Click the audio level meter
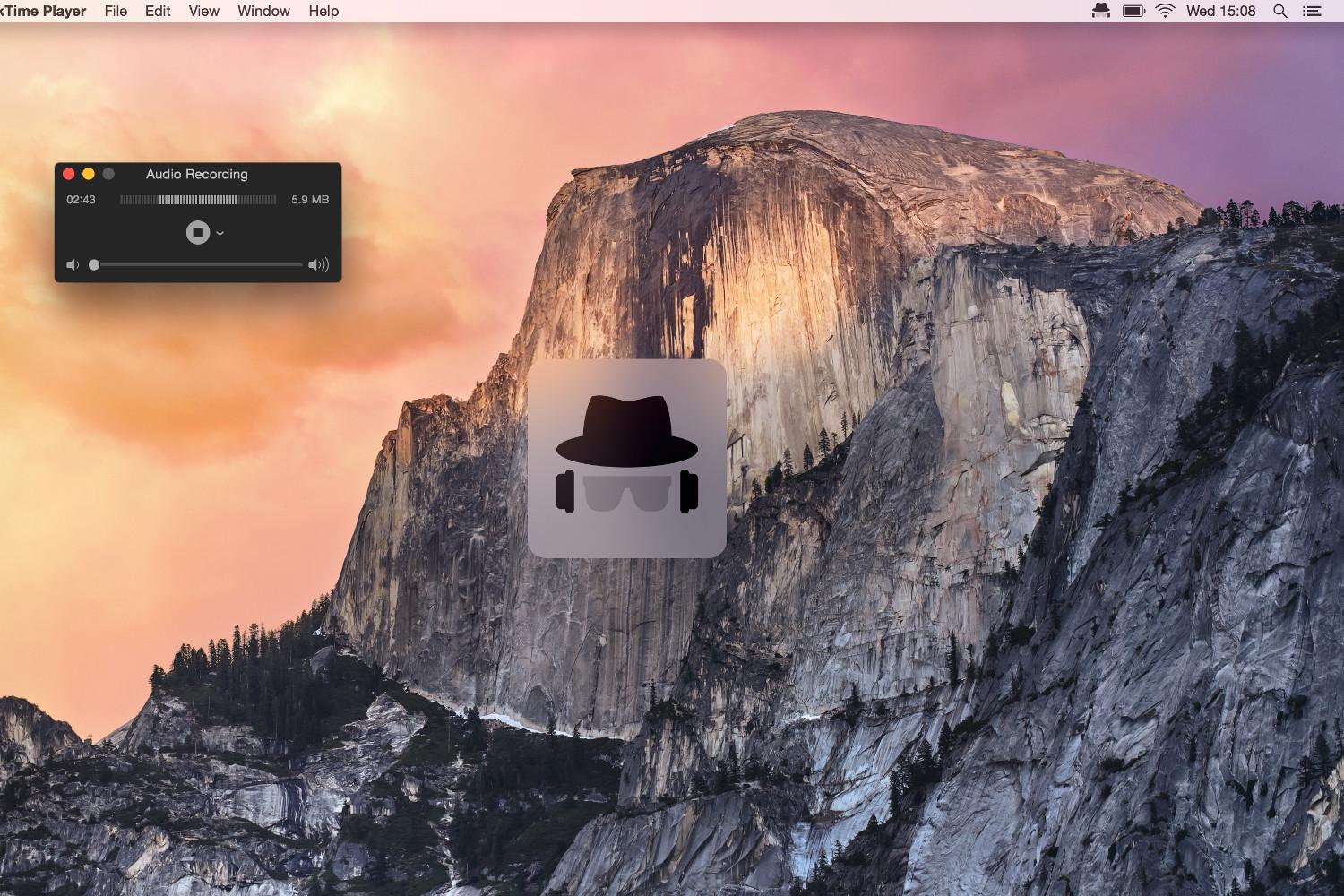 198,200
